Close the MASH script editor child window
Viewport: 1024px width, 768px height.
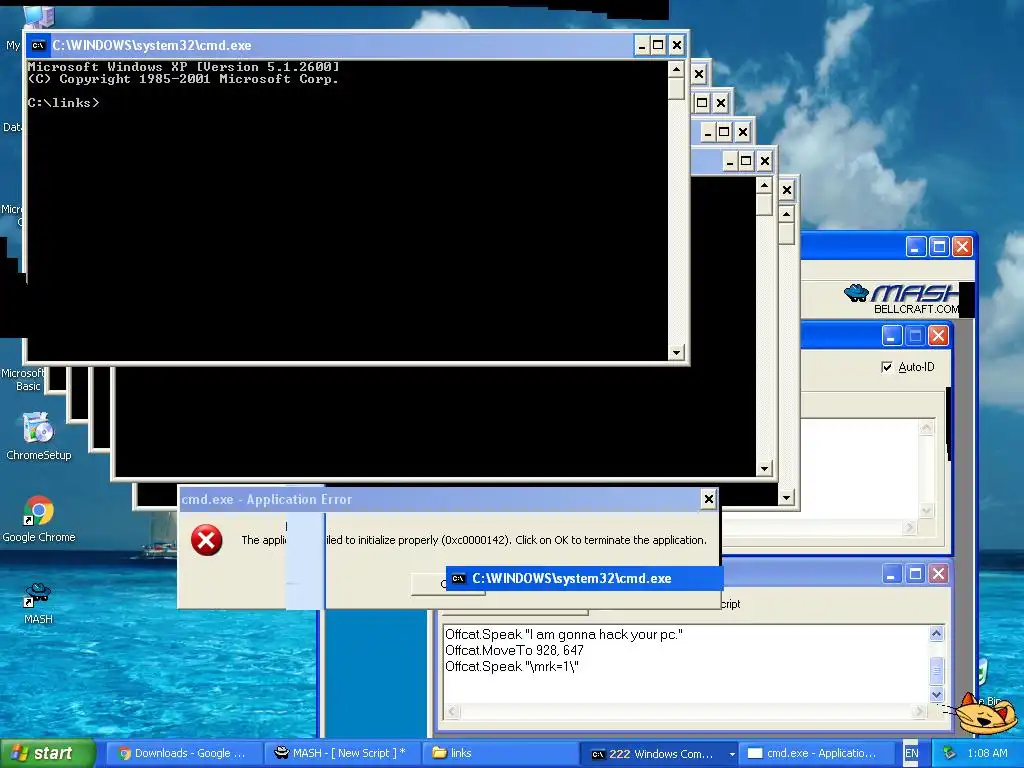pos(938,573)
